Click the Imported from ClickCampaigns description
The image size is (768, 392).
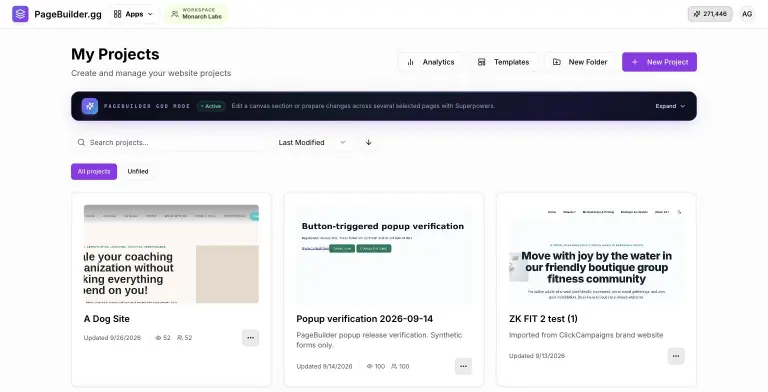pyautogui.click(x=586, y=335)
